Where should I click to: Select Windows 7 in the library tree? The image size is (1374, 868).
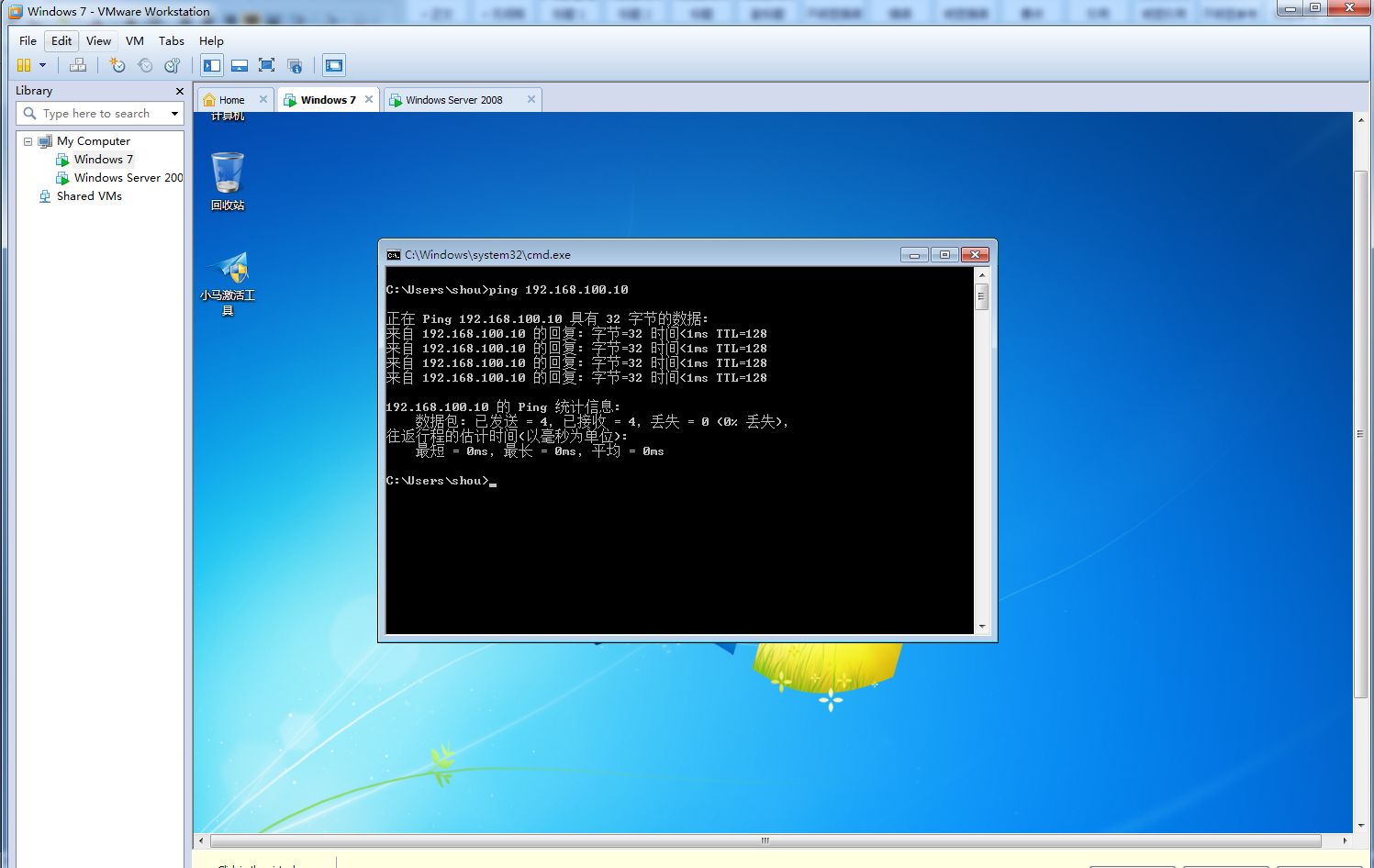tap(103, 159)
